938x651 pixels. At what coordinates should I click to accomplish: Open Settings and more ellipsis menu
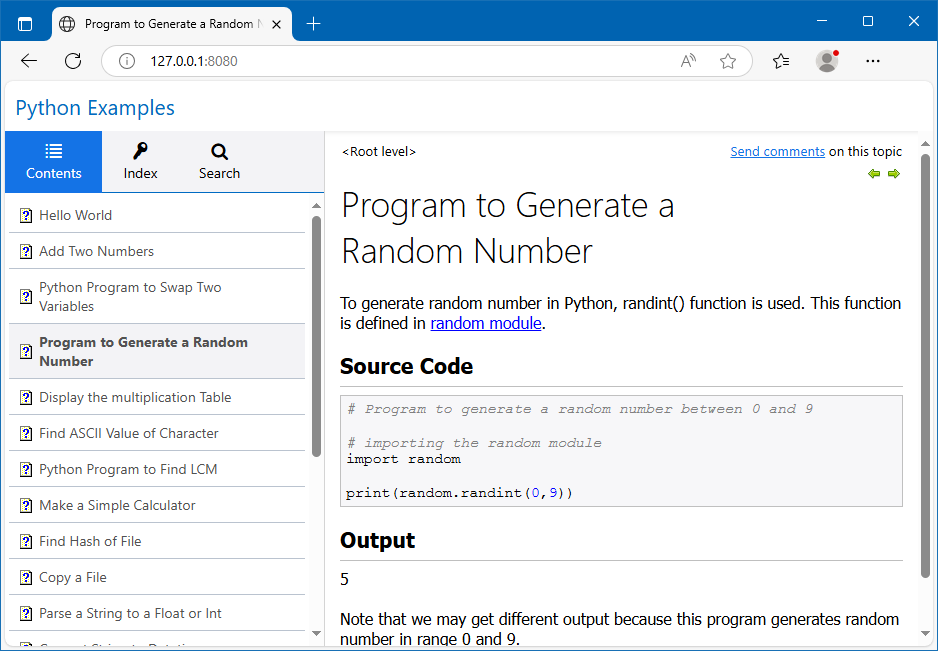(873, 61)
